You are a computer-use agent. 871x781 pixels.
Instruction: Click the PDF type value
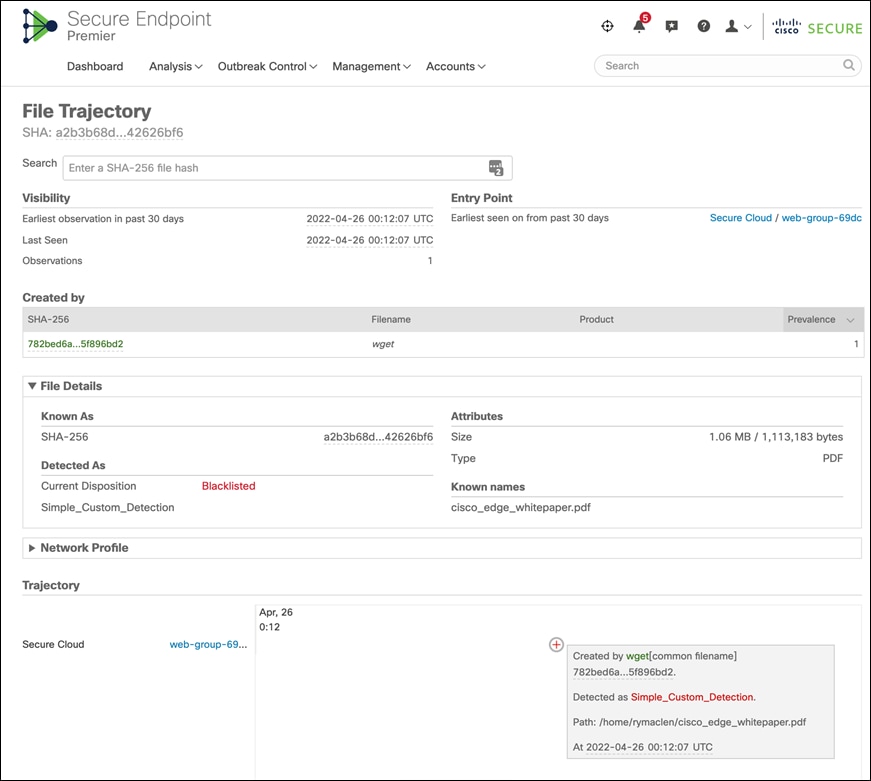point(833,458)
